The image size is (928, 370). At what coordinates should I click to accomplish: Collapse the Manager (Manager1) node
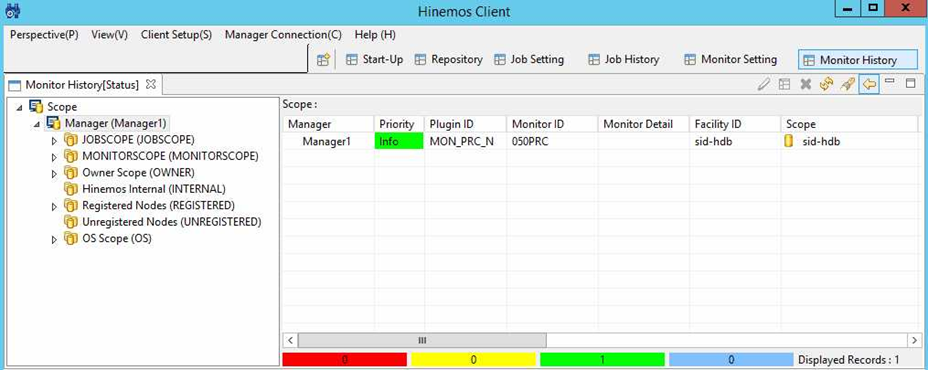[x=37, y=124]
